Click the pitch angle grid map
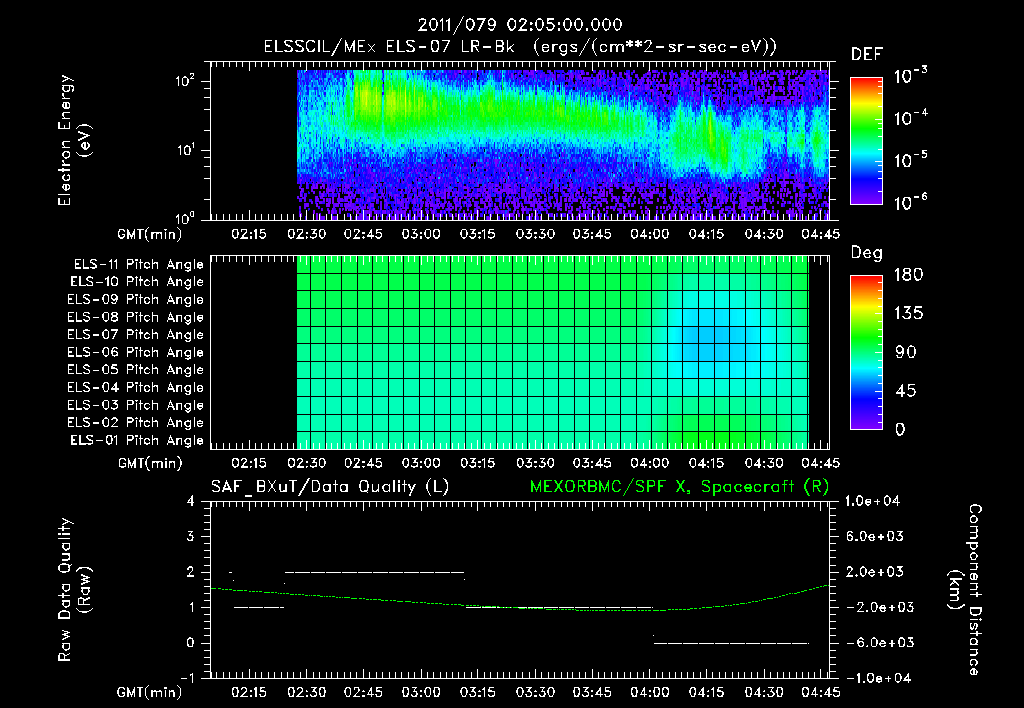This screenshot has width=1024, height=708. coord(552,352)
